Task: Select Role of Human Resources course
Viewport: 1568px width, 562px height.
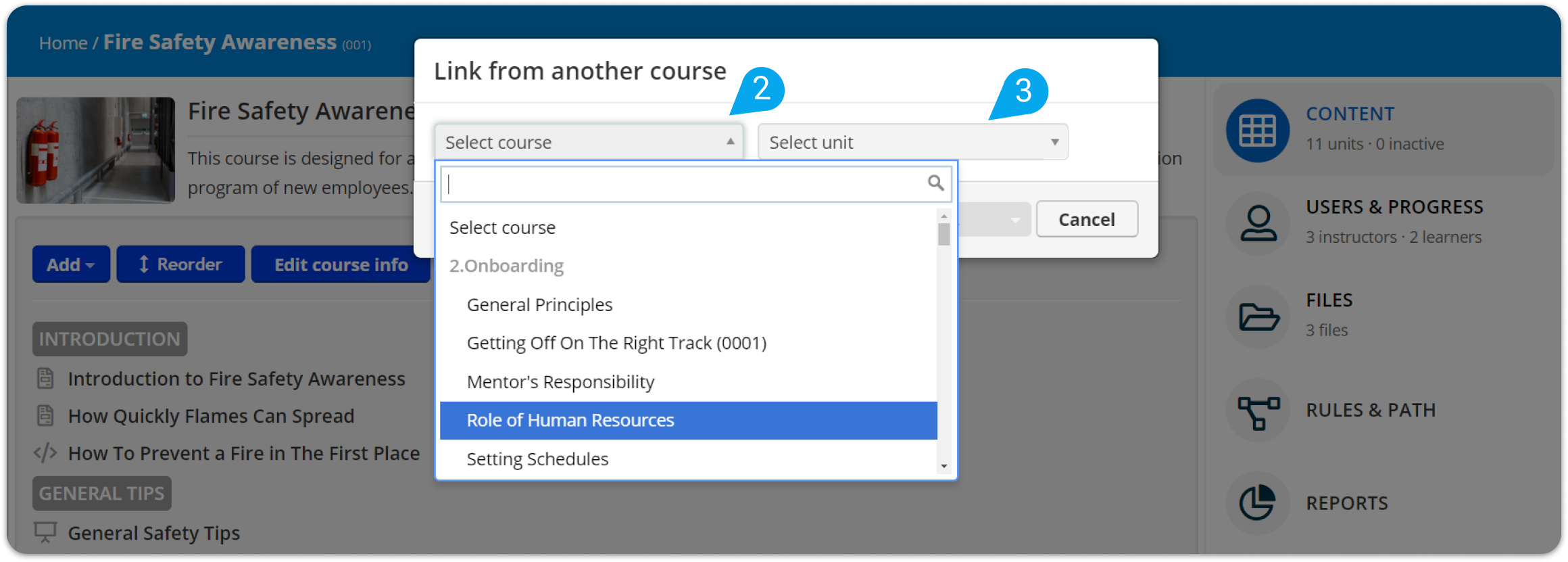Action: (x=570, y=421)
